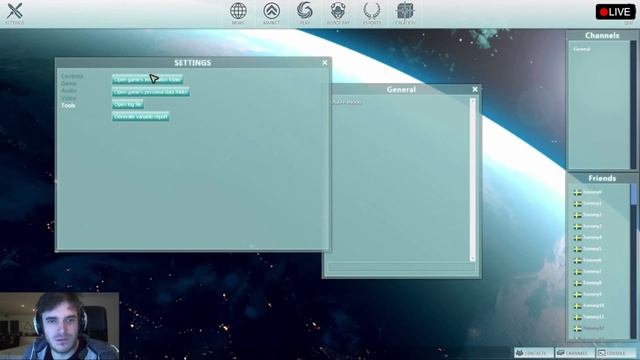The width and height of the screenshot is (640, 360).
Task: Select General in Channels list
Action: pos(582,49)
